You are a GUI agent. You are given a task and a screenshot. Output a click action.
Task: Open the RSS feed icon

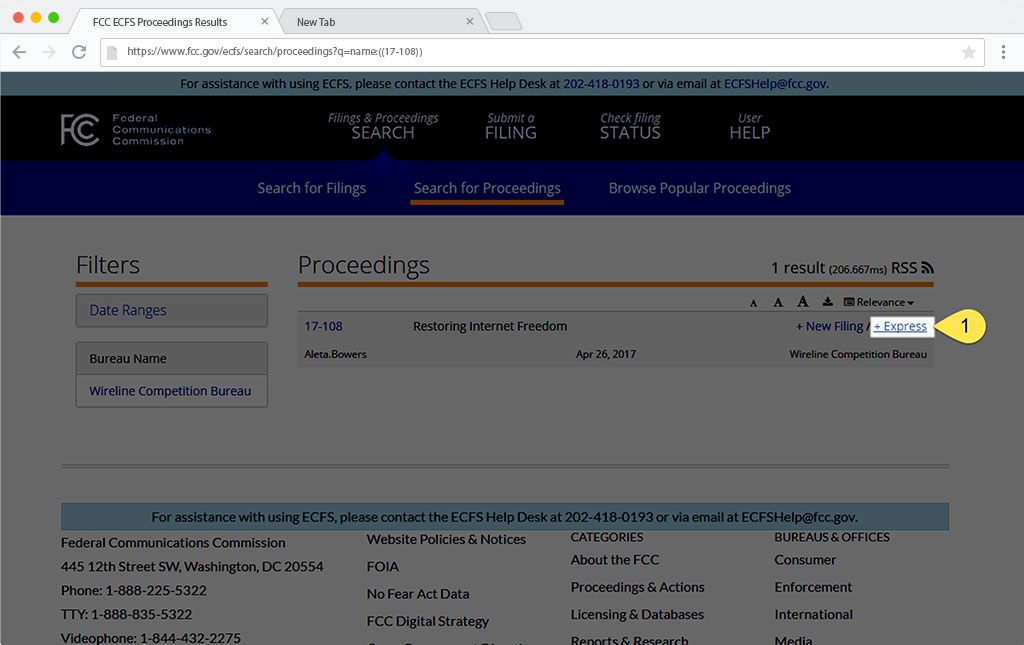[x=927, y=268]
